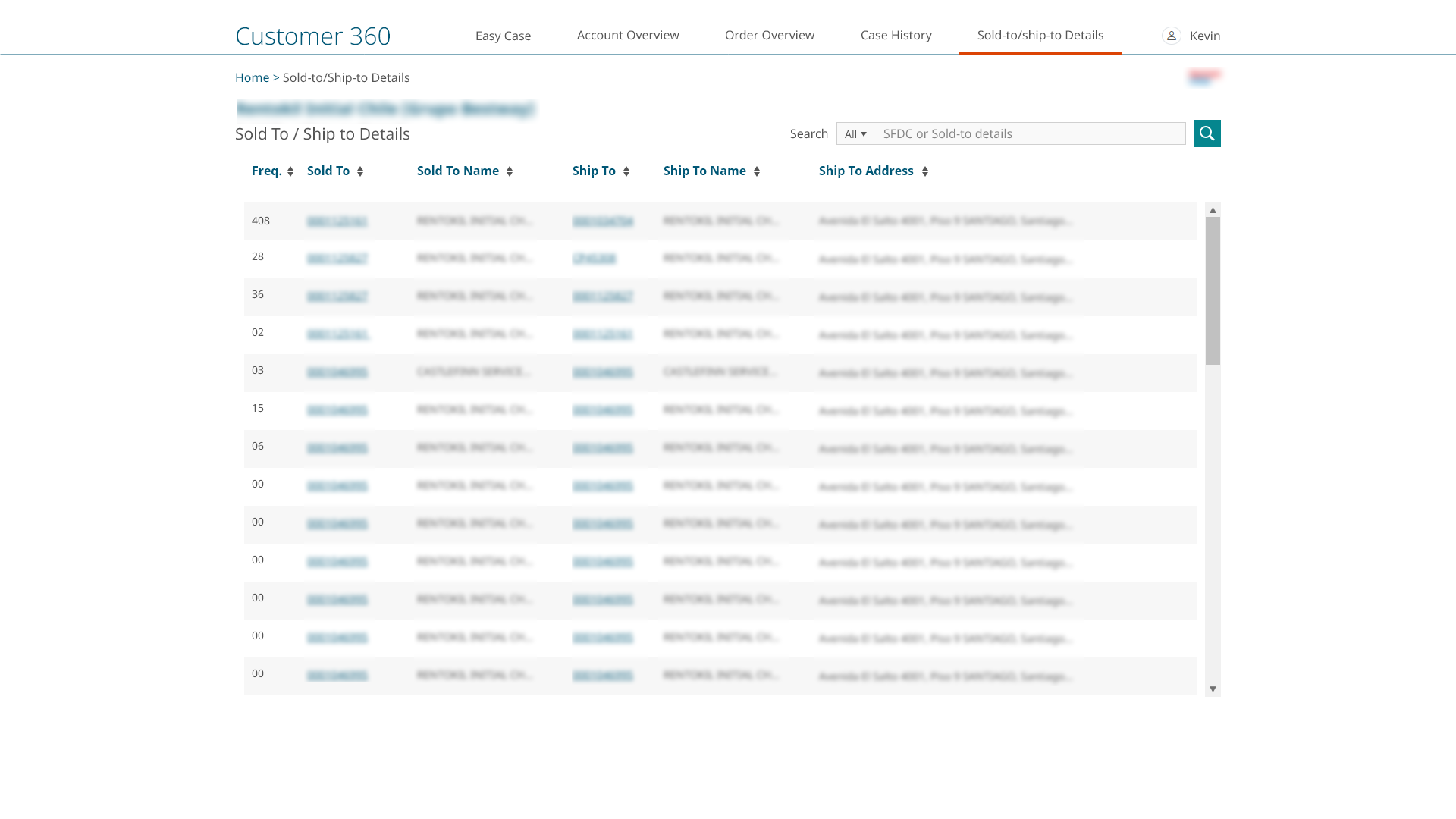
Task: Click scrollbar up arrow
Action: click(x=1213, y=210)
